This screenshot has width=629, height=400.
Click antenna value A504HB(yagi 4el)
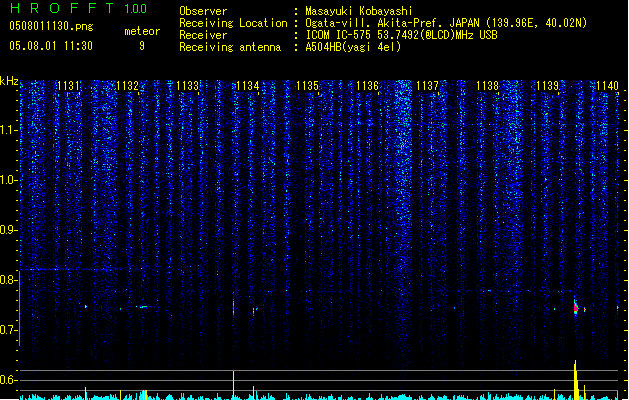tap(353, 47)
